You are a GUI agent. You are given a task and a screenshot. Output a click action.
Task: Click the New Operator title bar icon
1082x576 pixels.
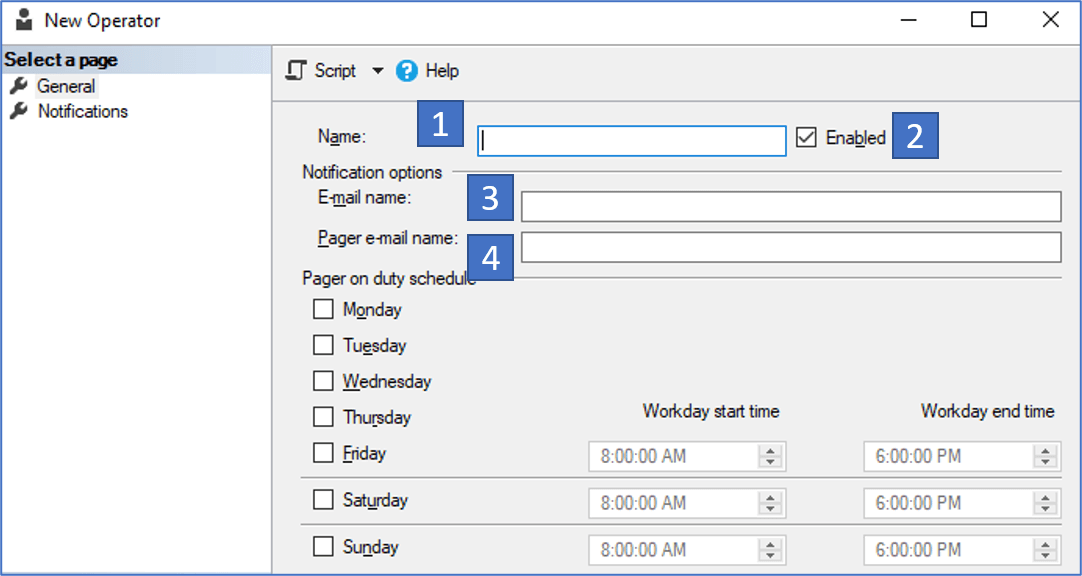(24, 20)
